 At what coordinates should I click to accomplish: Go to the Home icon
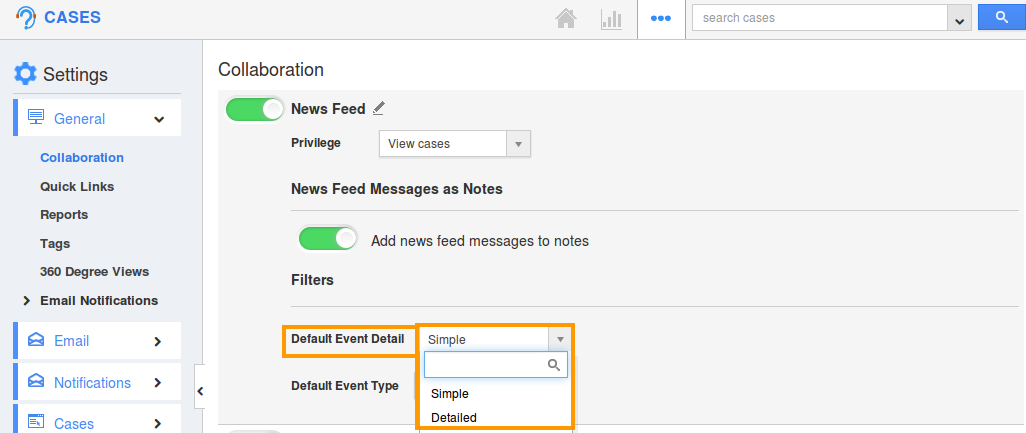566,18
